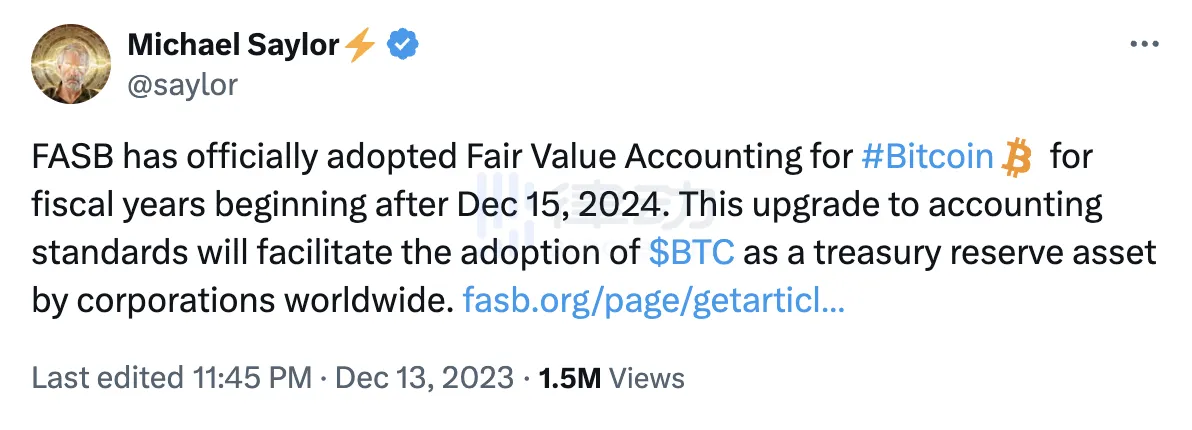Click the orange Bitcoin emoji icon
Screen dimensions: 1192x430
1017,157
